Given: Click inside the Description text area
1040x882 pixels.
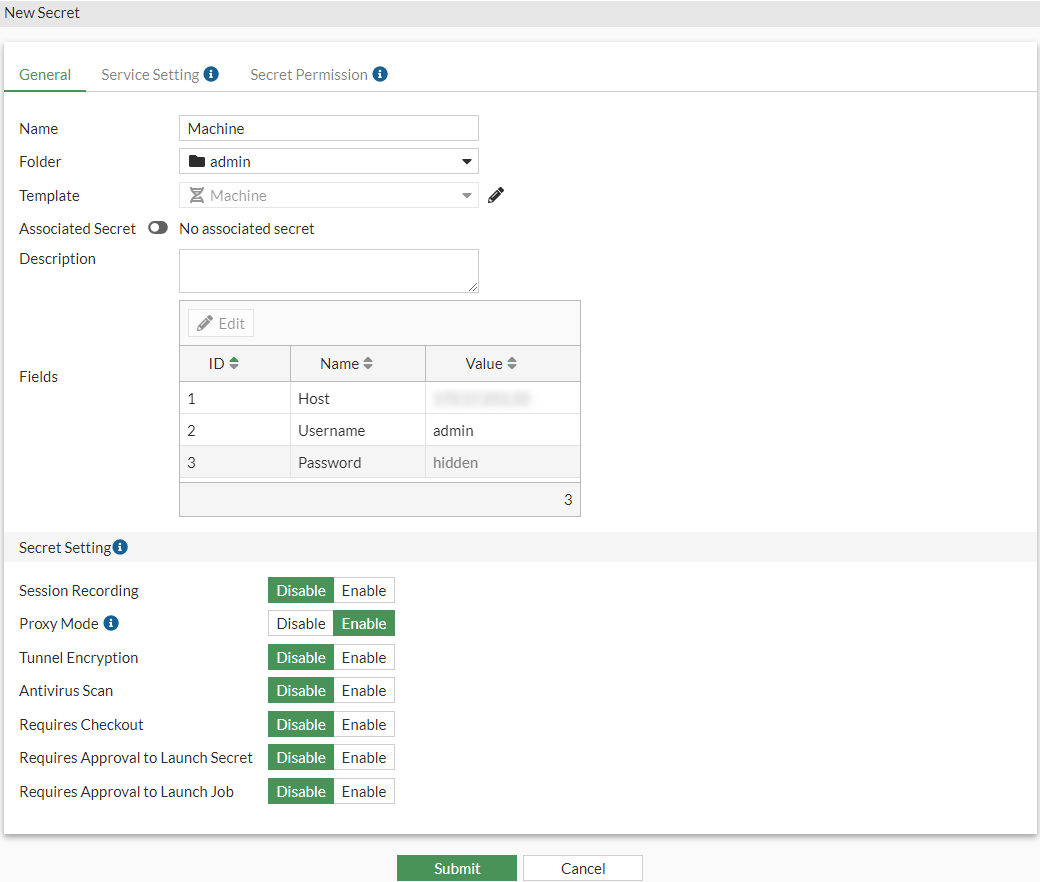Looking at the screenshot, I should click(x=328, y=270).
